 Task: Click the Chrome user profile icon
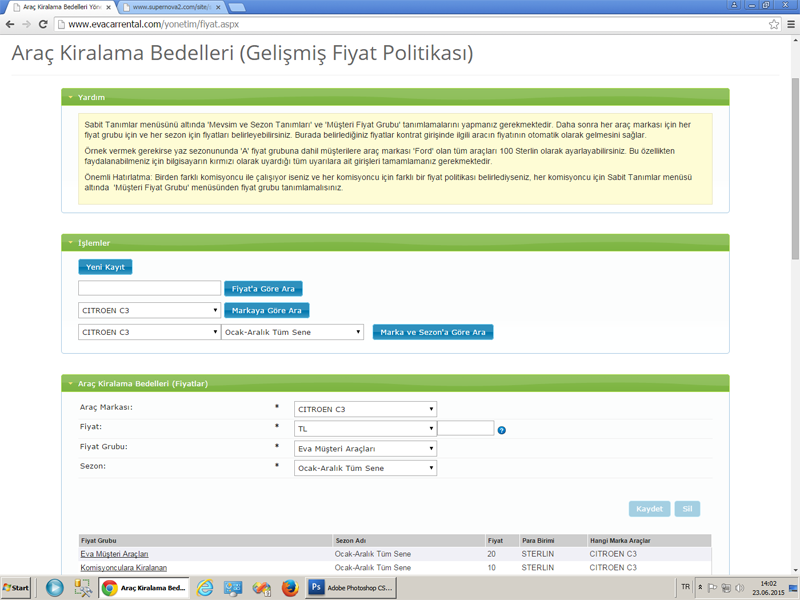coord(734,5)
